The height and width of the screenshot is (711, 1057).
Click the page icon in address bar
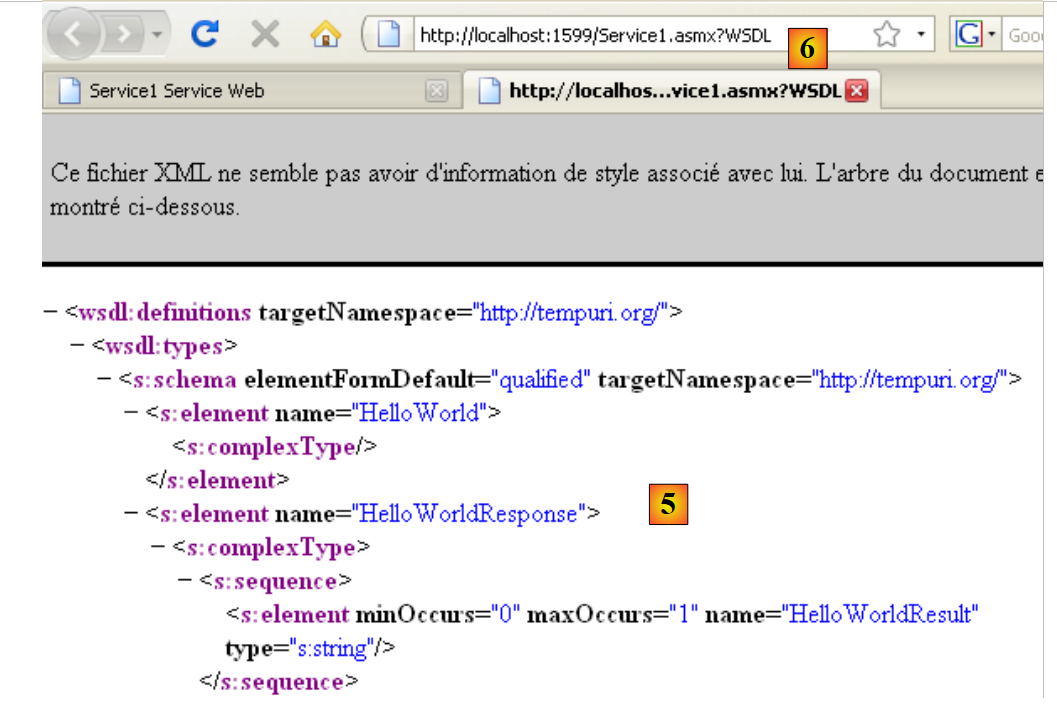[x=390, y=36]
